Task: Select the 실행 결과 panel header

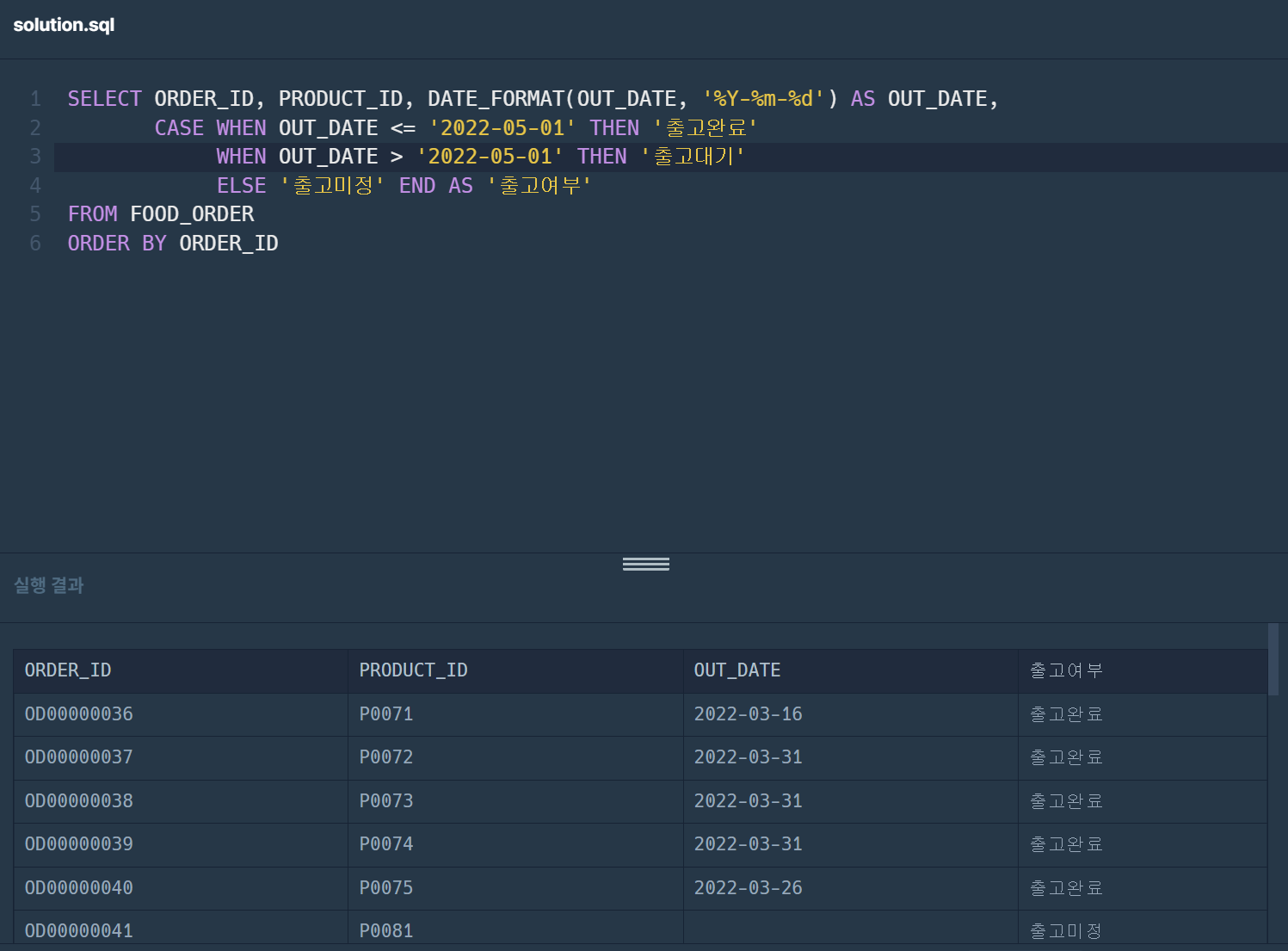Action: tap(48, 585)
